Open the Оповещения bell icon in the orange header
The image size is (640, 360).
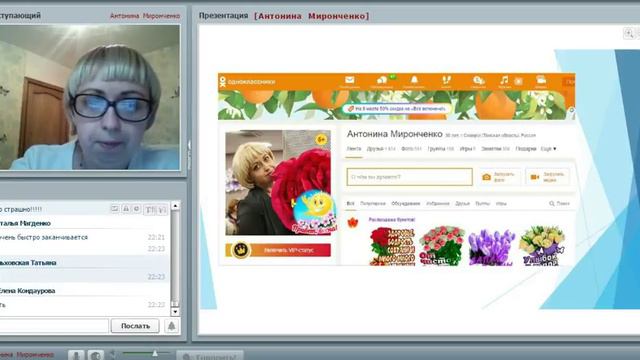tap(414, 82)
